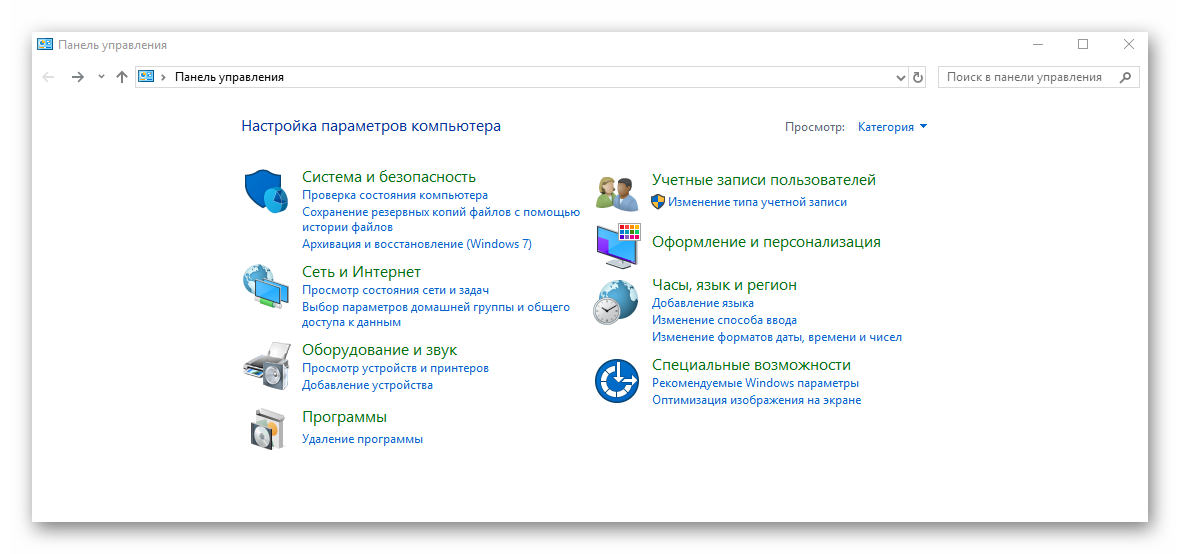Image resolution: width=1180 pixels, height=554 pixels.
Task: Open Архивация и восстановление (Windows 7)
Action: tap(417, 244)
